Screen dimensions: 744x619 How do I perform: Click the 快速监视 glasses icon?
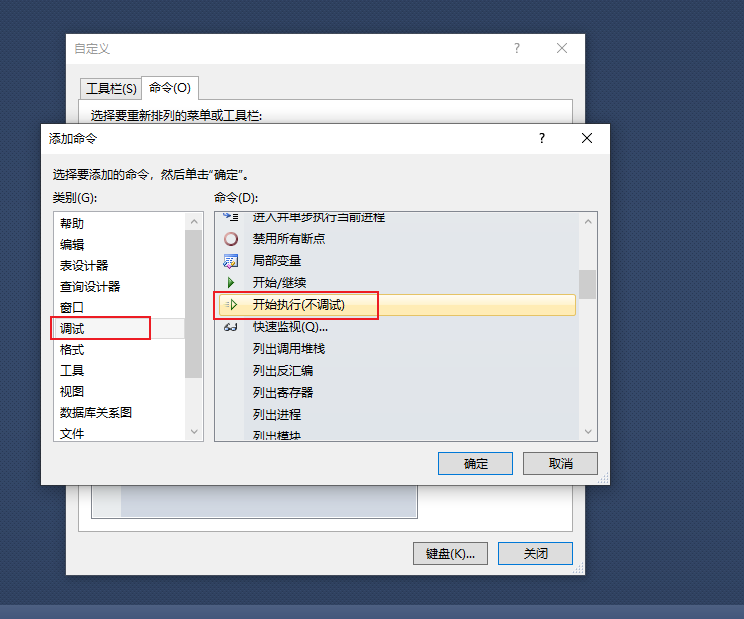(231, 327)
